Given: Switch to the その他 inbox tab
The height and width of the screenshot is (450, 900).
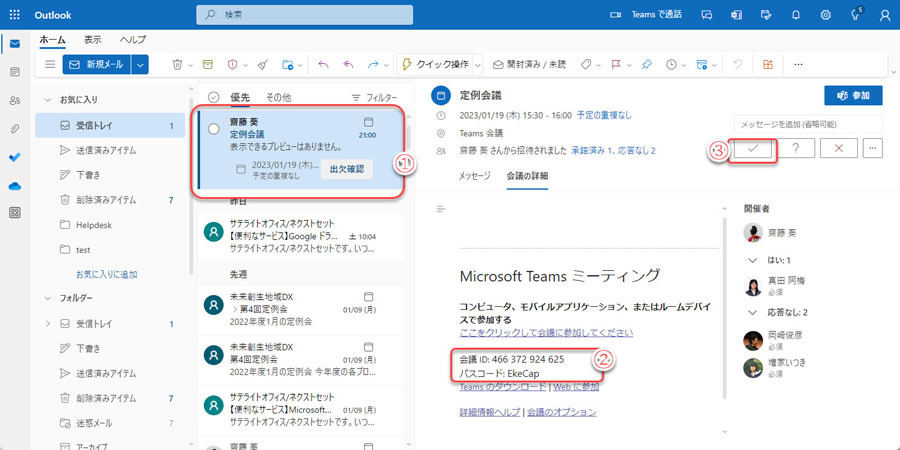Looking at the screenshot, I should tap(278, 98).
